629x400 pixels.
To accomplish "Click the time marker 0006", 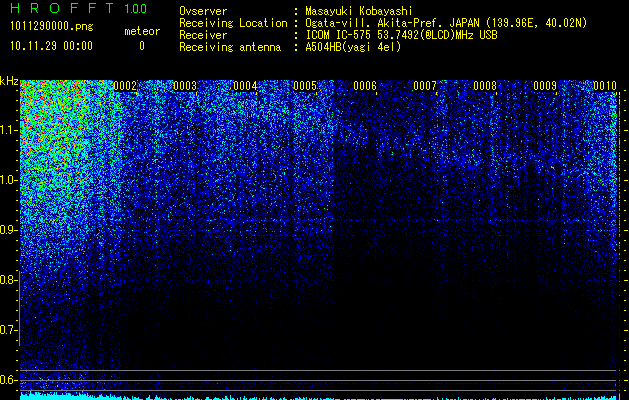I will [365, 86].
